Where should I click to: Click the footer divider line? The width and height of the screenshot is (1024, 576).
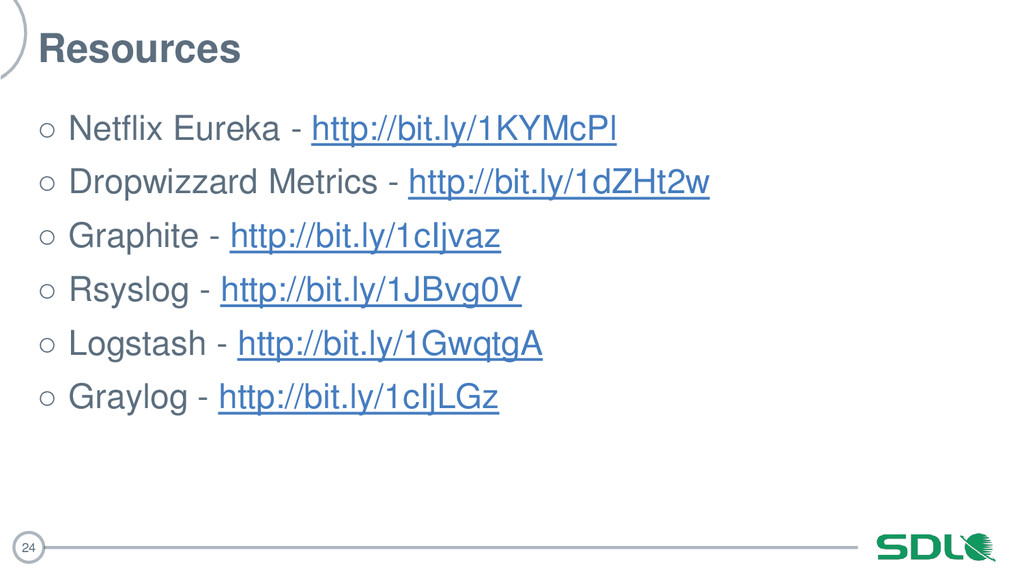click(x=451, y=547)
